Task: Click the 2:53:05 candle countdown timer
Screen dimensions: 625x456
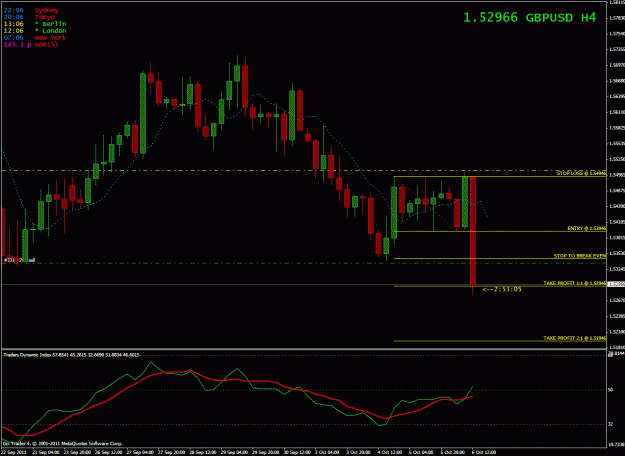Action: (x=502, y=289)
